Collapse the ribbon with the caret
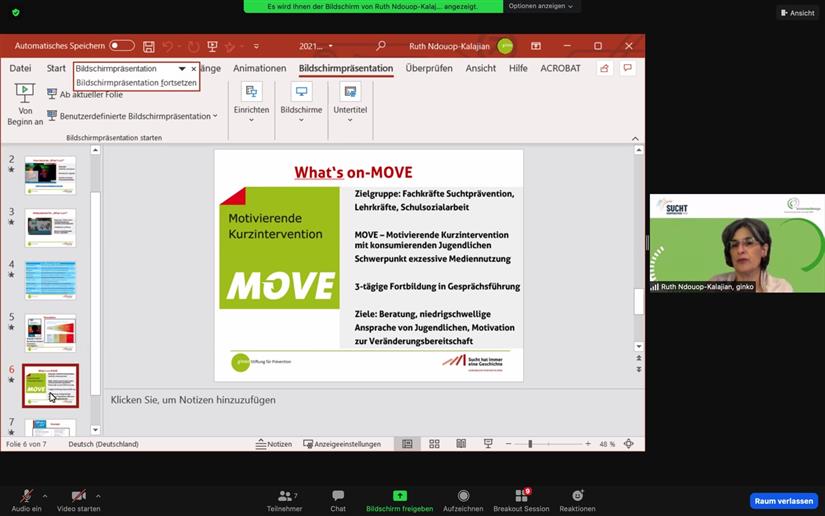This screenshot has height=516, width=825. (x=635, y=138)
